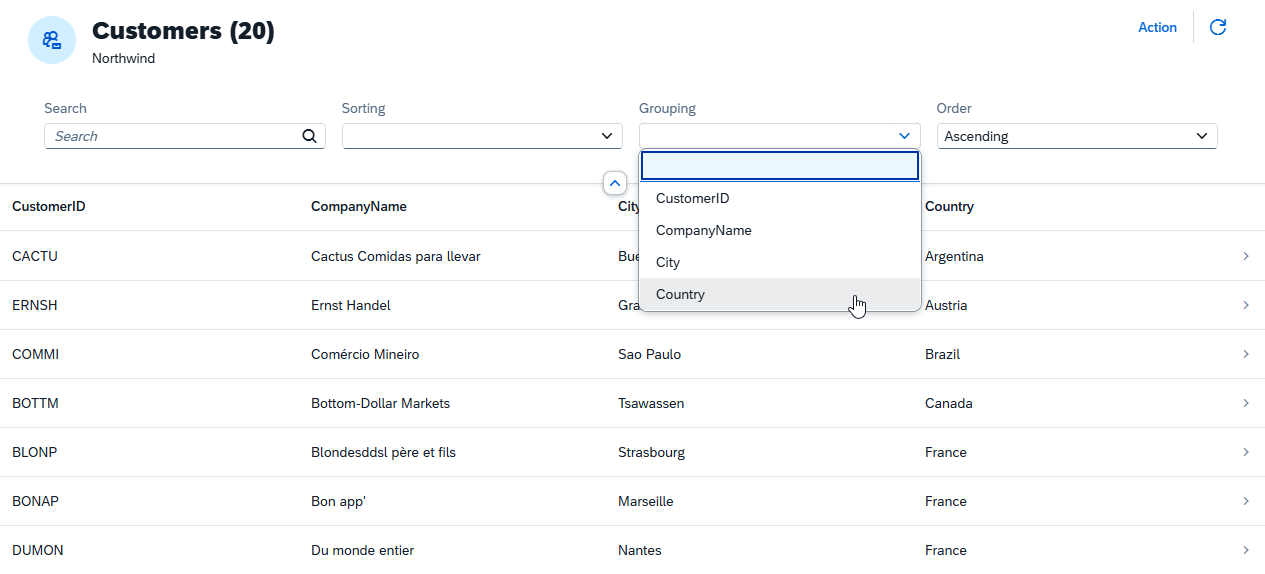This screenshot has height=574, width=1265.
Task: Click the Nantes city cell
Action: coord(640,550)
